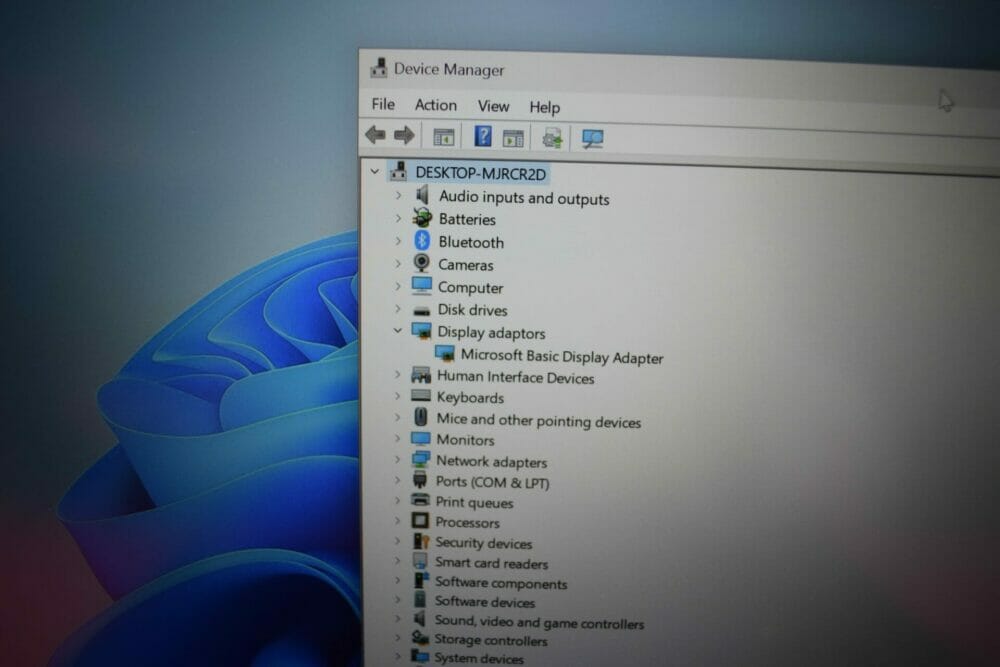Click the Keyboards category icon
Viewport: 1000px width, 667px height.
(421, 396)
